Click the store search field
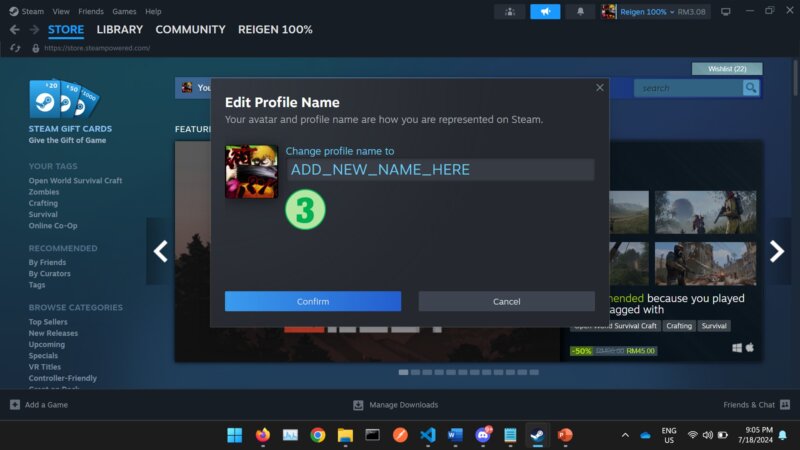Viewport: 800px width, 450px height. coord(688,88)
